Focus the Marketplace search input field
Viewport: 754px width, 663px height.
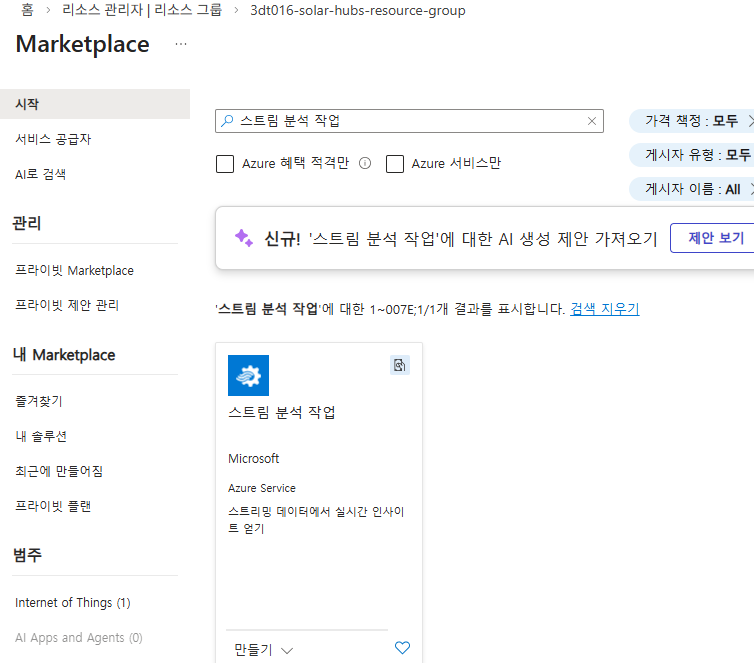409,121
